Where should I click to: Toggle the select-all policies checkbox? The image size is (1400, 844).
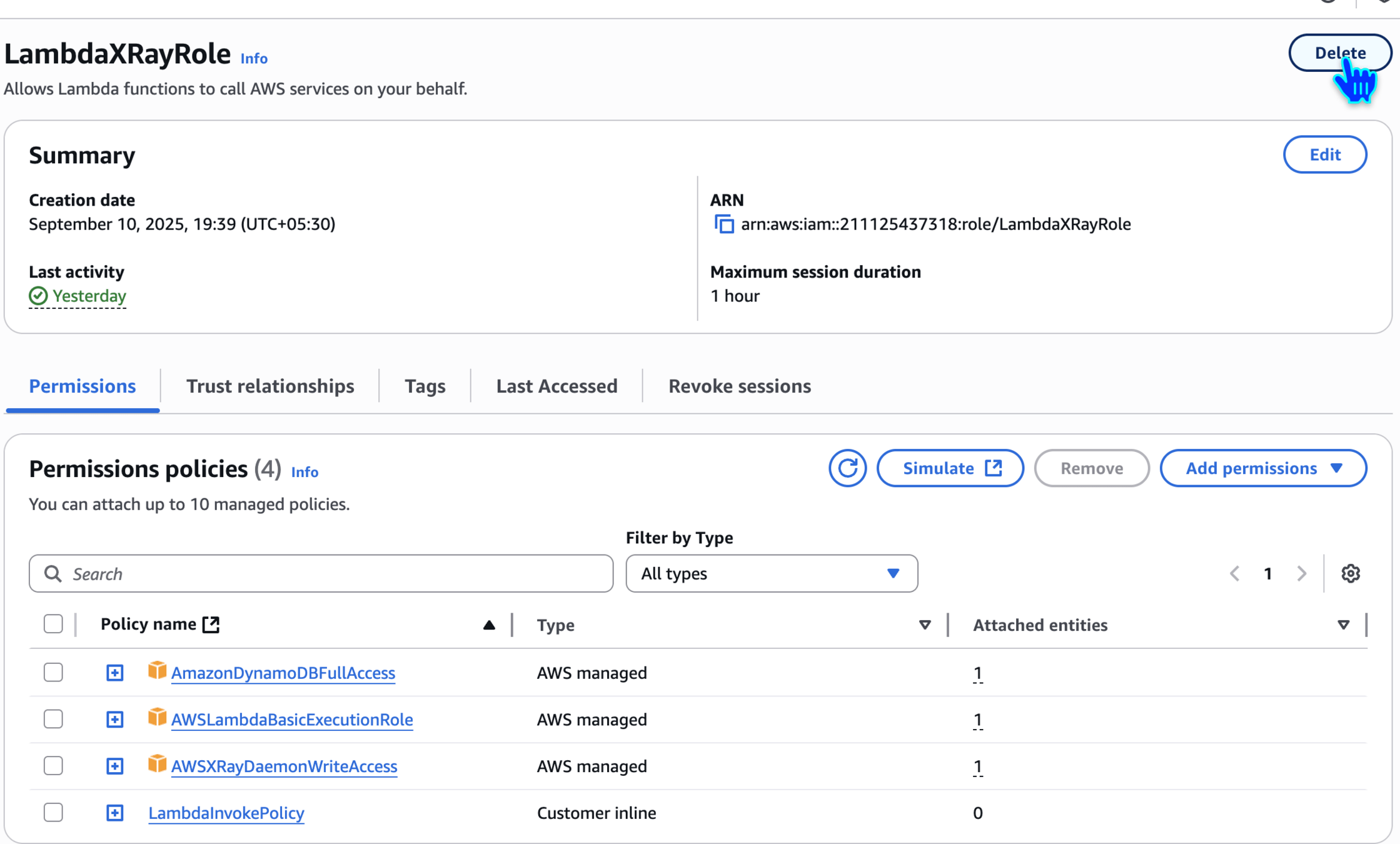(53, 624)
